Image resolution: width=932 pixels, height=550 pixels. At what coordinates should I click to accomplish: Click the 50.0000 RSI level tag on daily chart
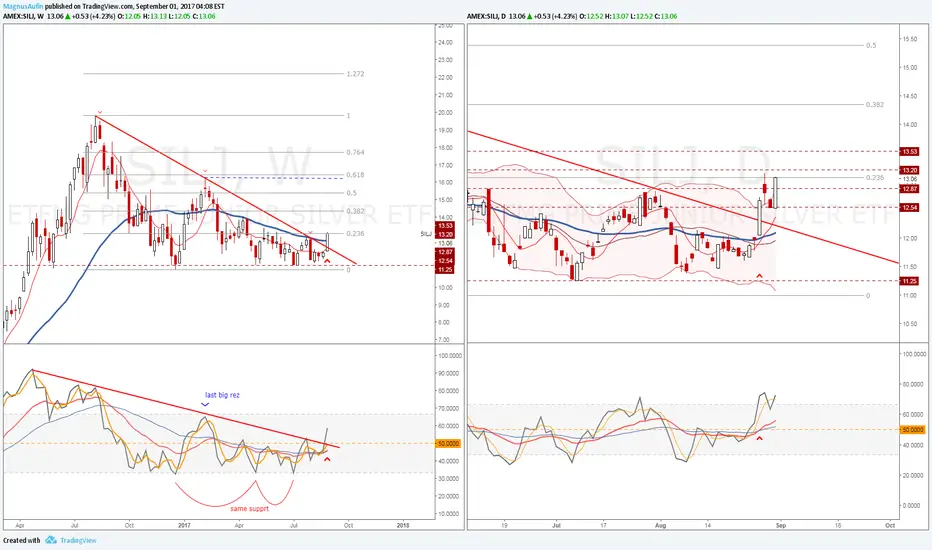point(913,429)
